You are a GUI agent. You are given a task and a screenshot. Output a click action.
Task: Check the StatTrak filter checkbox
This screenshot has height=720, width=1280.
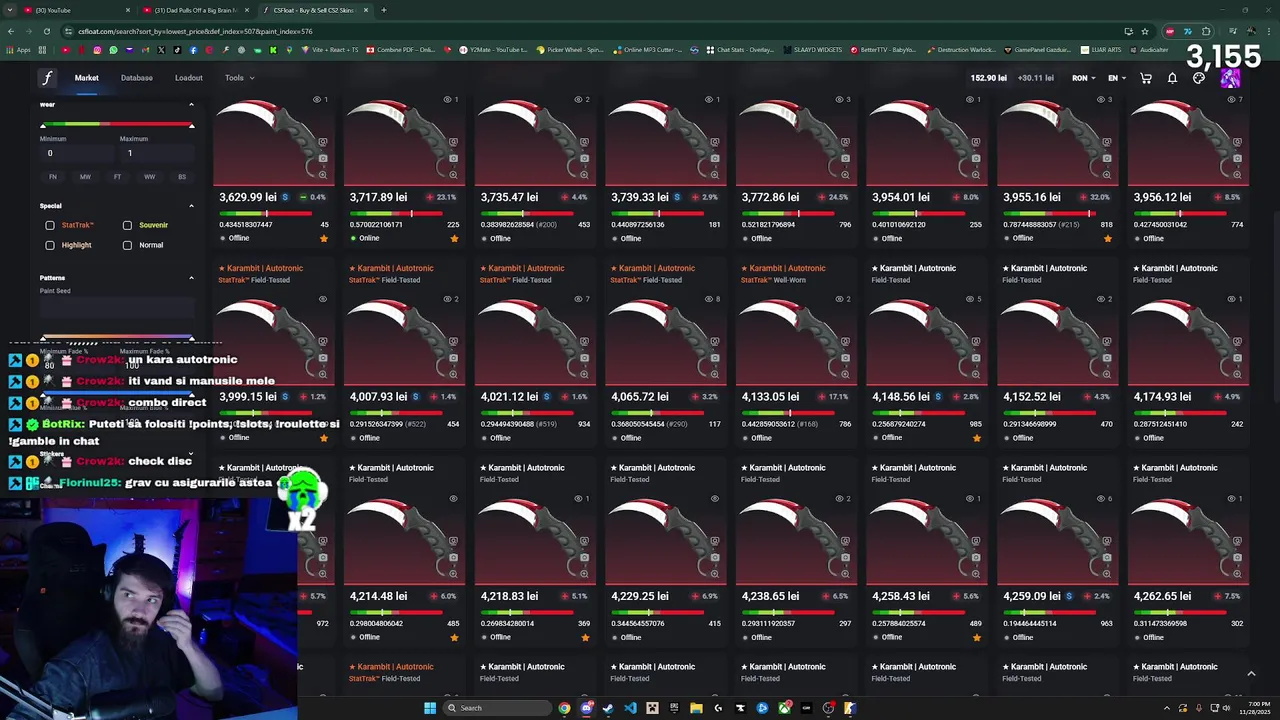(x=50, y=225)
